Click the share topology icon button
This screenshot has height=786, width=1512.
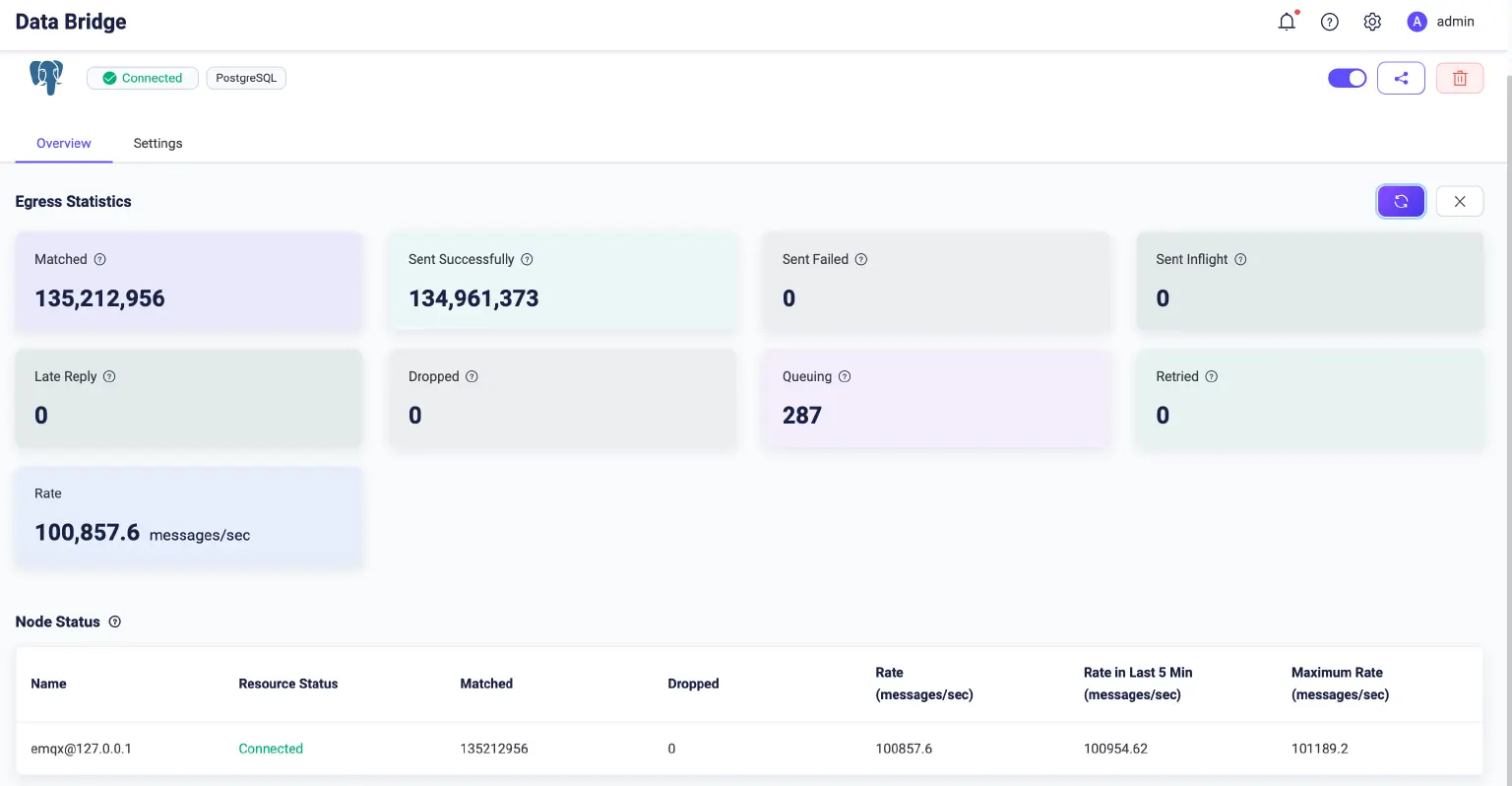pyautogui.click(x=1401, y=78)
